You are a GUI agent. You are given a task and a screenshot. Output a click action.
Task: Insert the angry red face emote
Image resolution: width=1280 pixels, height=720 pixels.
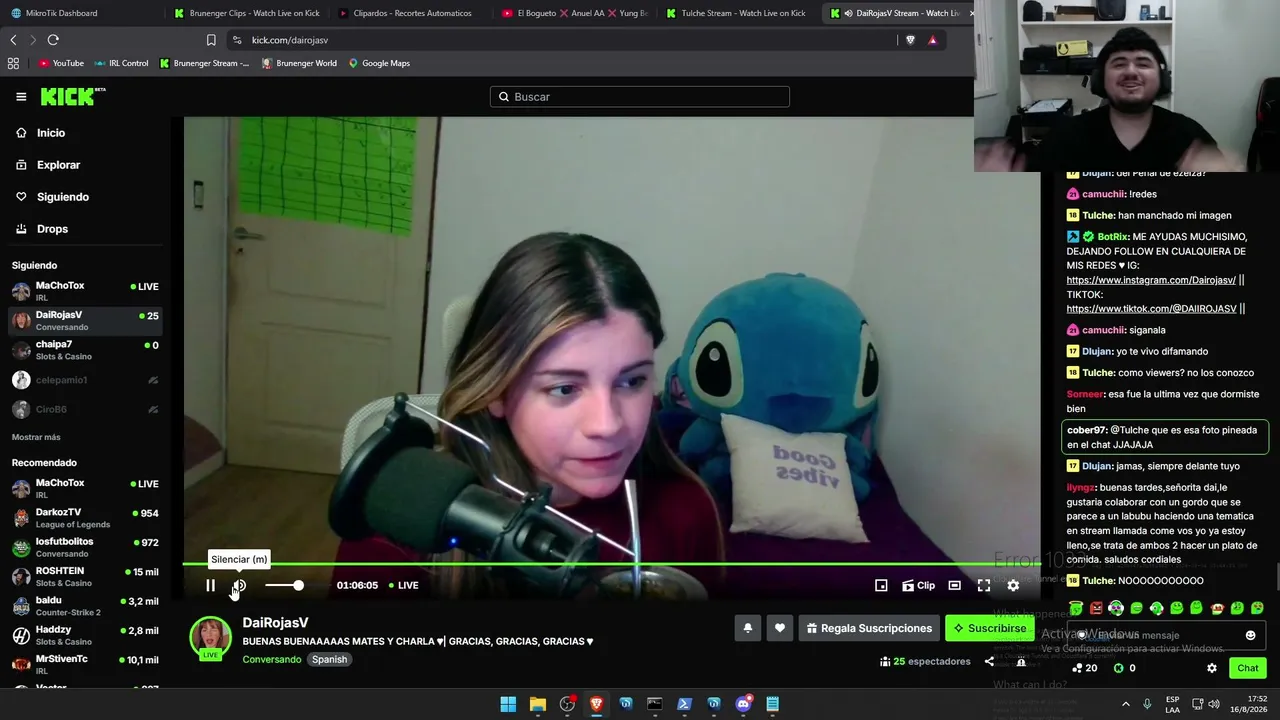point(1096,608)
